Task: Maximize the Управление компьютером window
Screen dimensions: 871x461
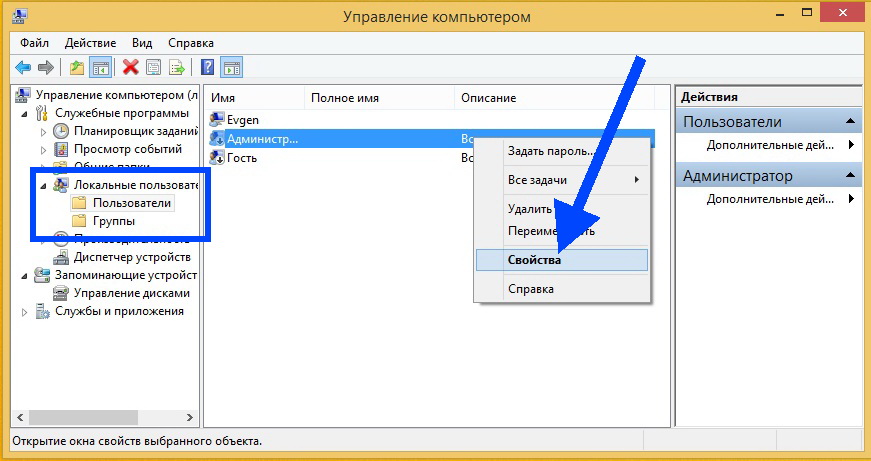Action: tap(808, 12)
